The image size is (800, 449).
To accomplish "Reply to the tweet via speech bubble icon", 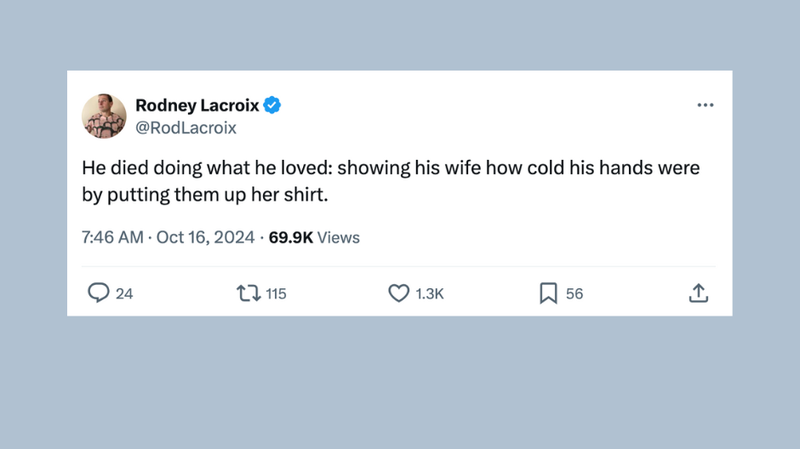I will coord(98,293).
